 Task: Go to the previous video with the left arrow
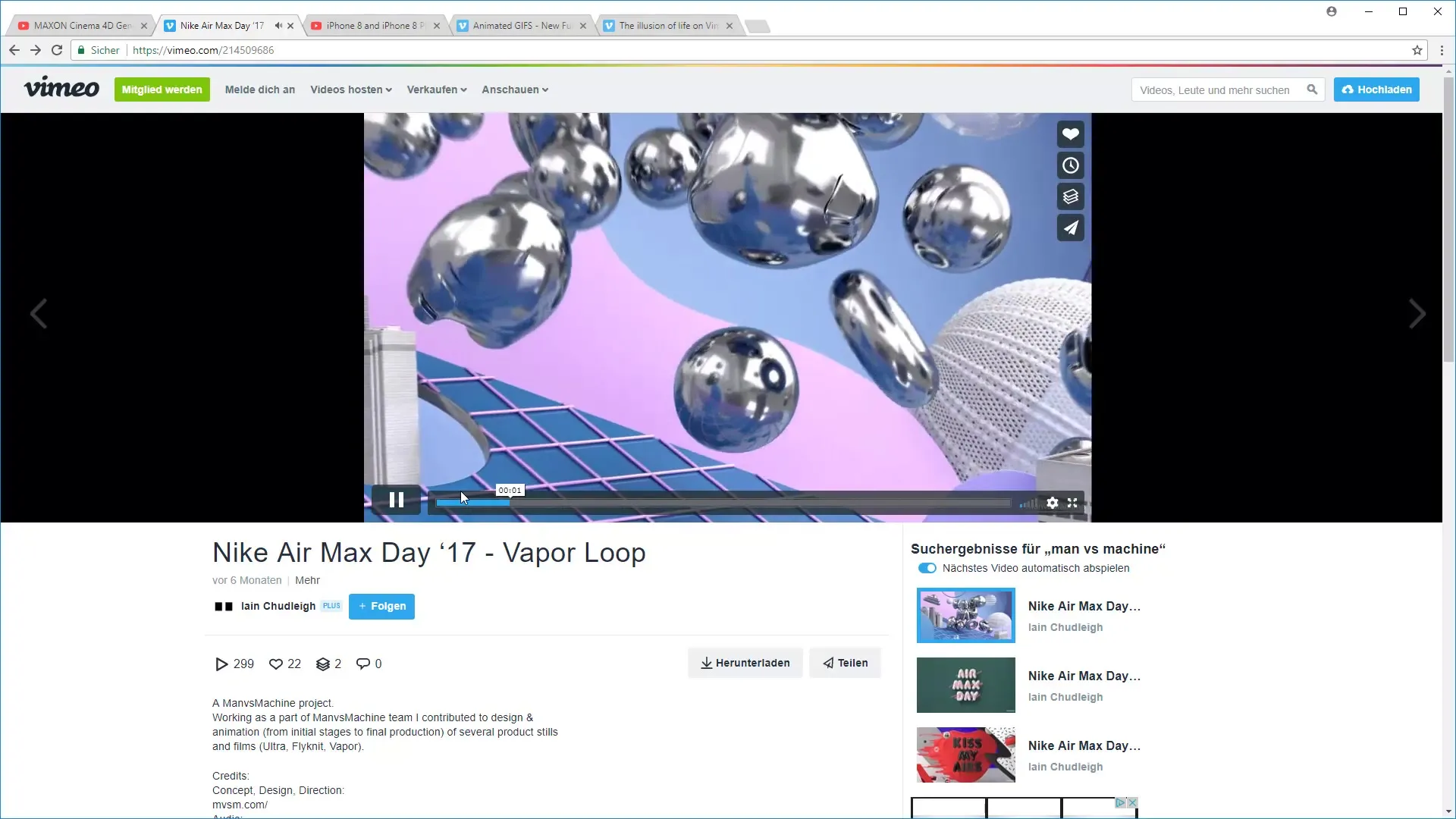[39, 313]
